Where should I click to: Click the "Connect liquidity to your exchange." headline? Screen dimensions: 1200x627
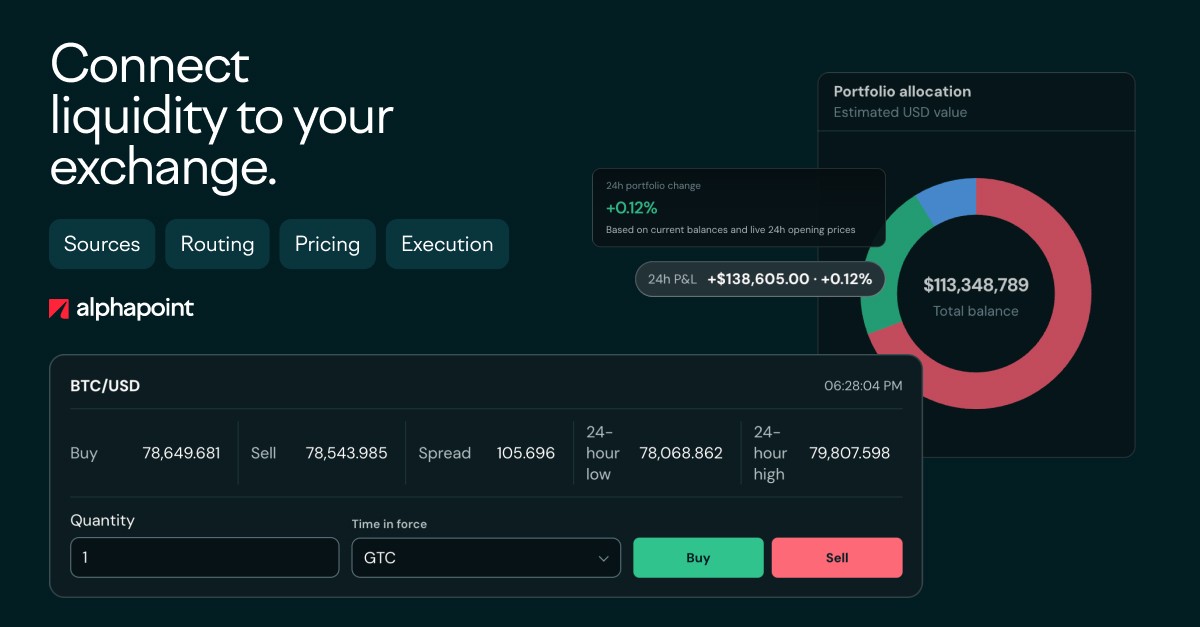click(221, 117)
